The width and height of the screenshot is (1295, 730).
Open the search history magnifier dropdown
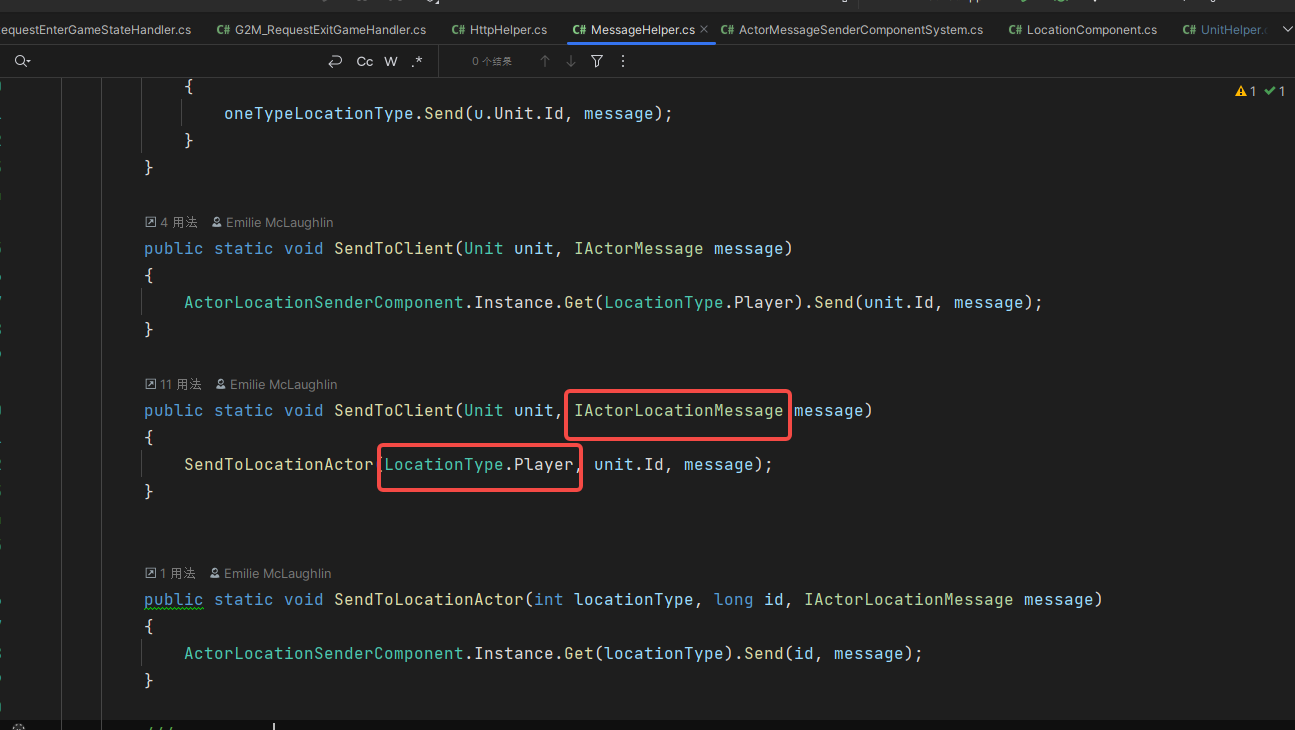pos(22,62)
